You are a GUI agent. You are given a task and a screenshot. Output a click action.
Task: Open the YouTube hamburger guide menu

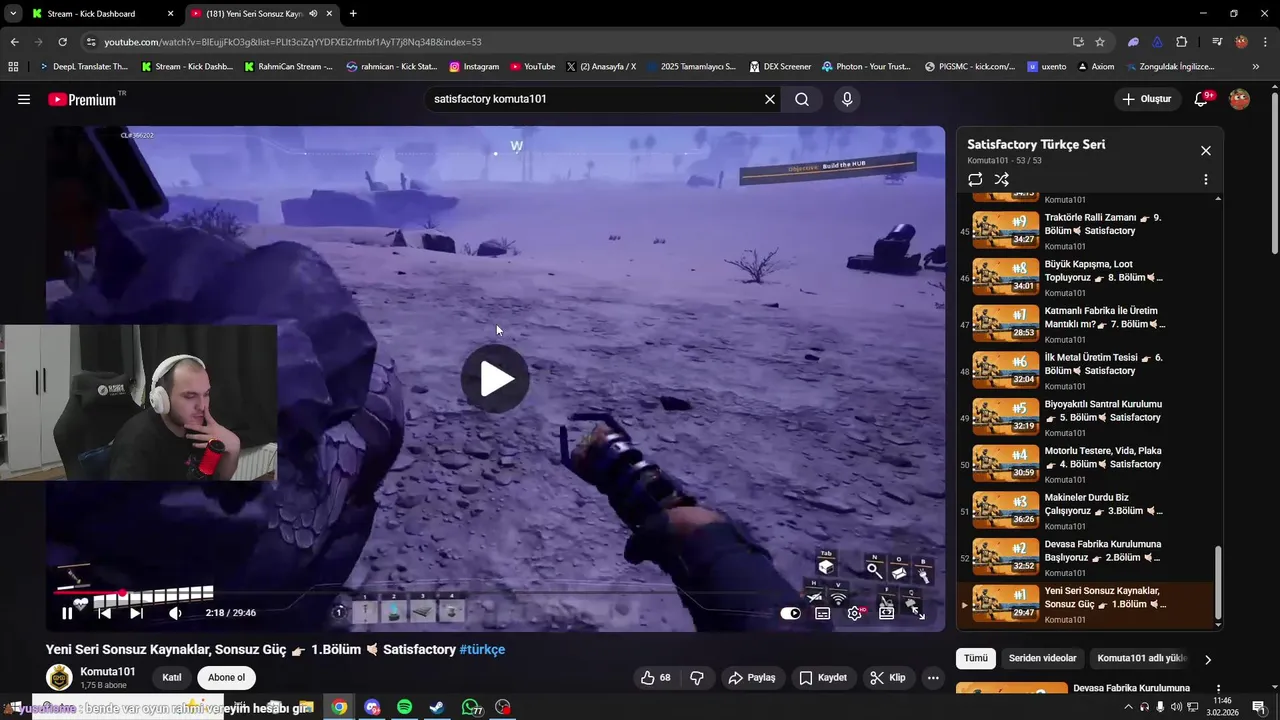click(x=24, y=99)
